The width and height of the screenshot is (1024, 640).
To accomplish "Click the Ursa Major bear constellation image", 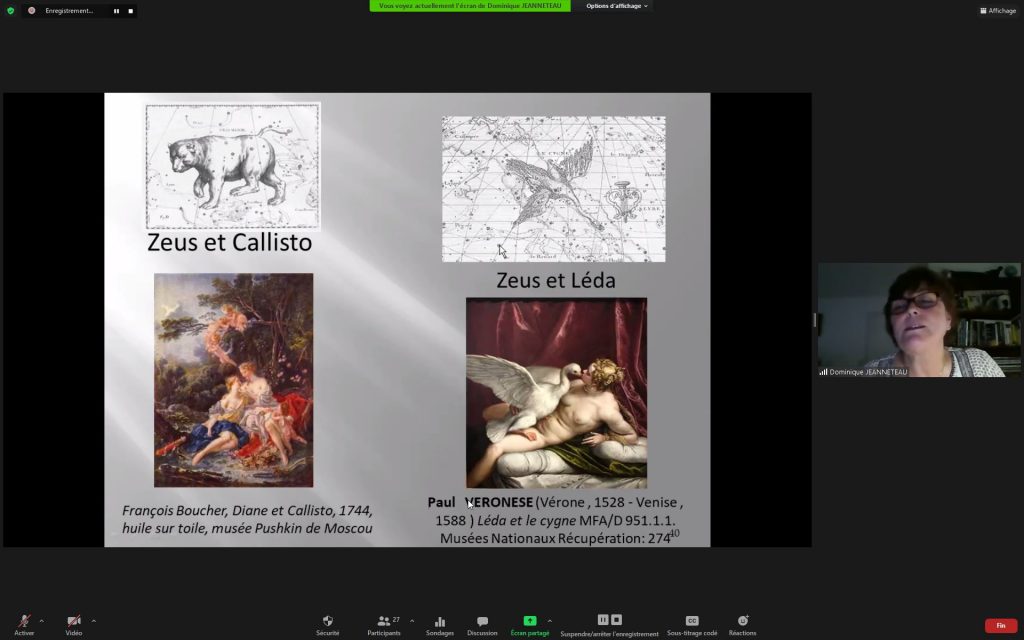I will (232, 166).
